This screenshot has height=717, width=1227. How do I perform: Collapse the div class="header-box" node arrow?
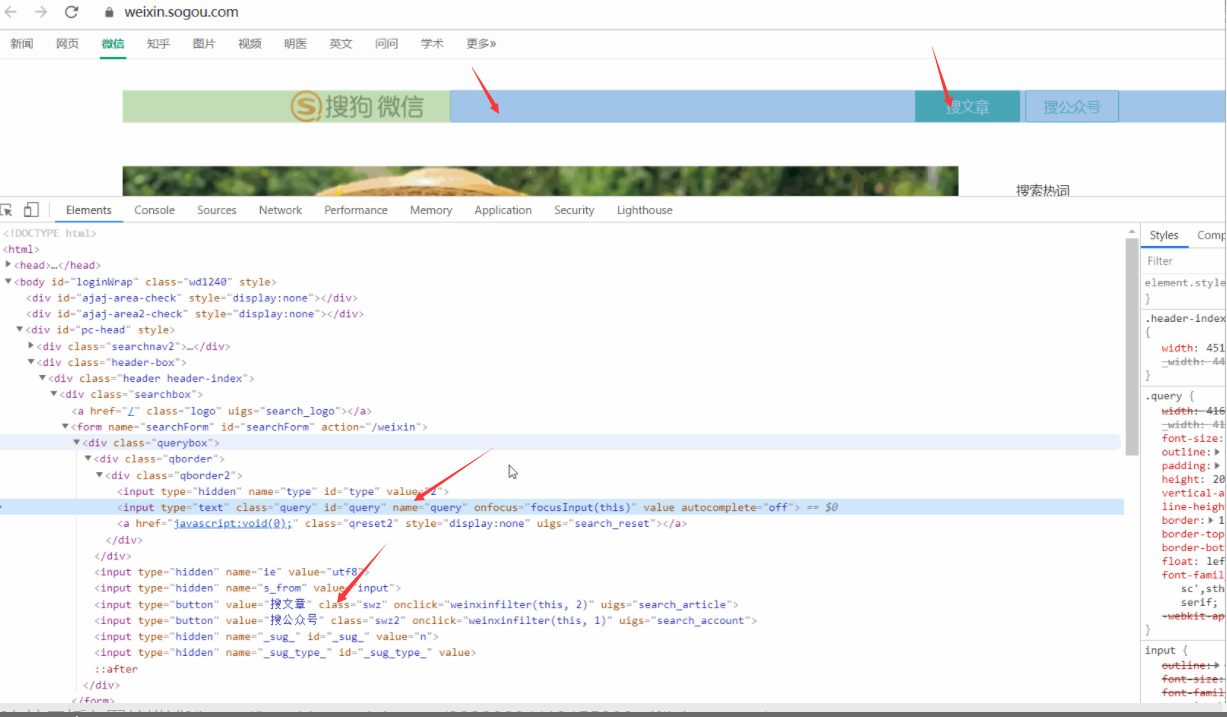[x=32, y=362]
